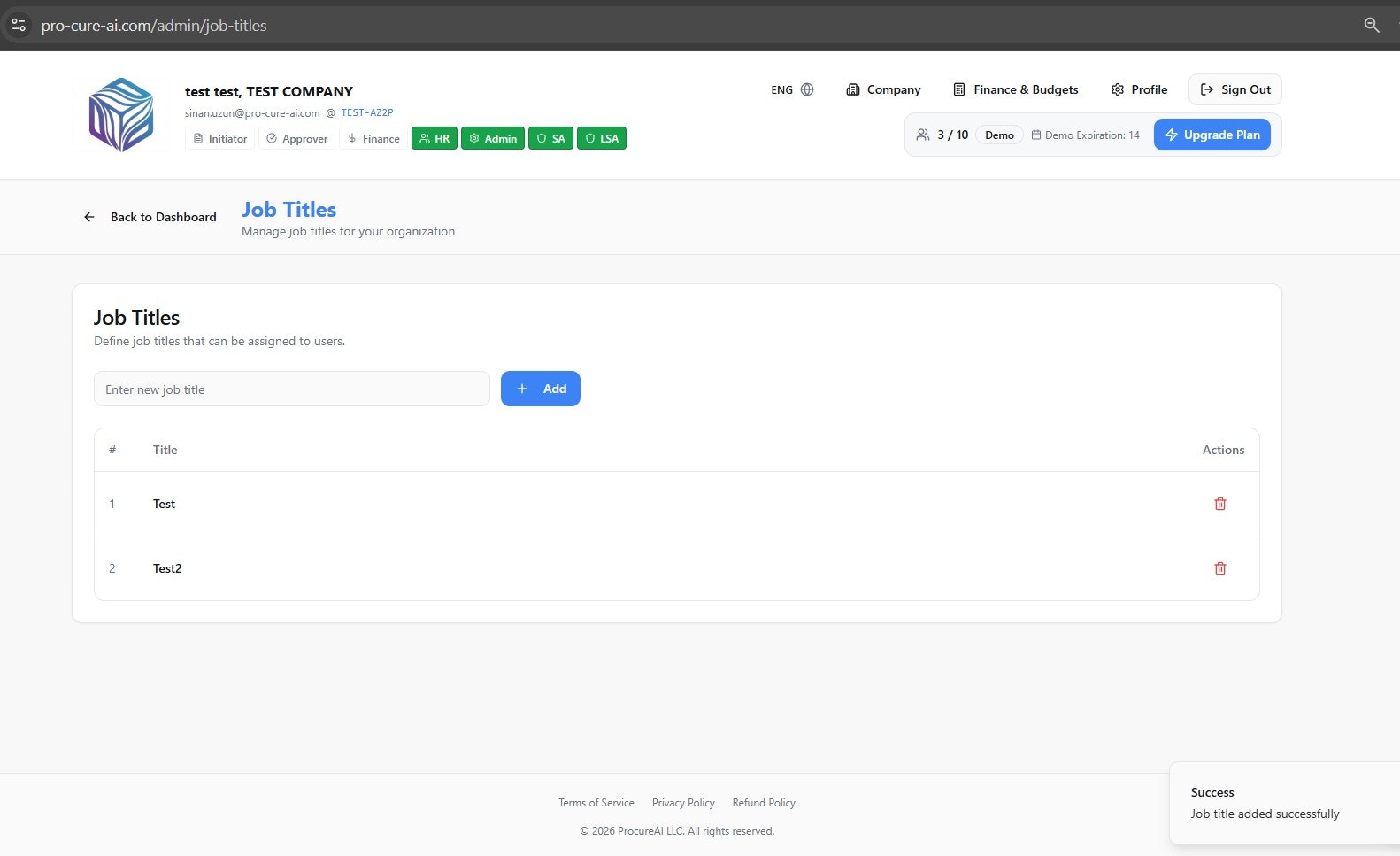
Task: Click the blue Job Titles page heading
Action: pos(288,210)
